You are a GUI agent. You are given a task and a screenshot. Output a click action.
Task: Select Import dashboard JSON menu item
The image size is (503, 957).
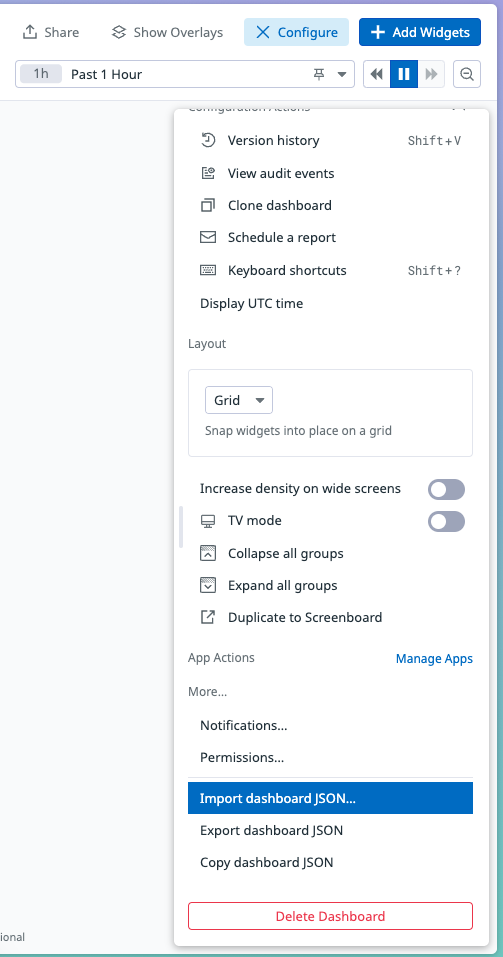click(x=330, y=798)
